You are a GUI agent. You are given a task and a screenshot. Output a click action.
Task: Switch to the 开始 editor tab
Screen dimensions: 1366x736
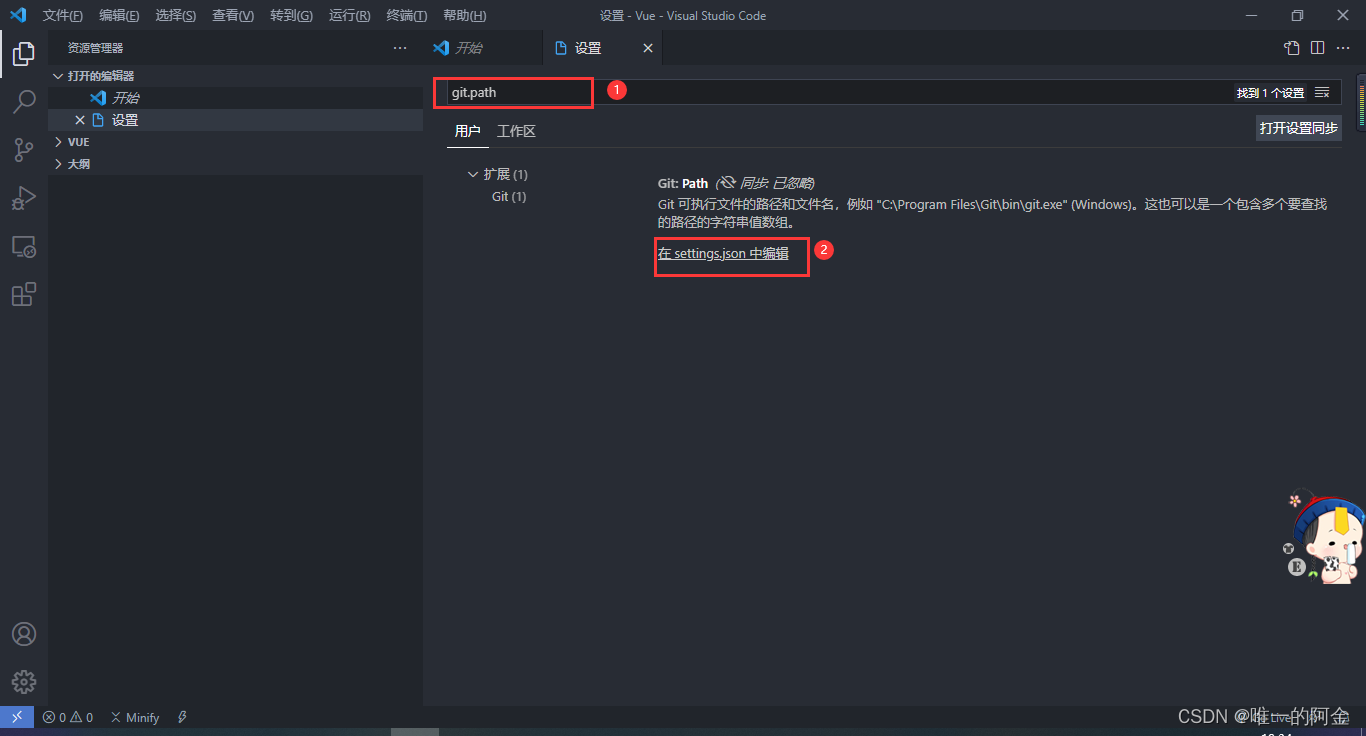pos(482,48)
